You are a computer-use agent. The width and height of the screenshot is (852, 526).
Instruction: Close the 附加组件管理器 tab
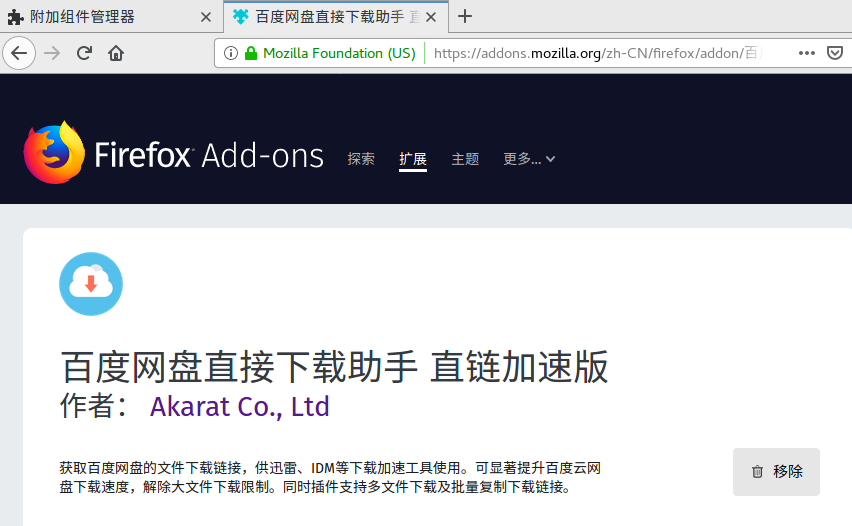coord(205,17)
